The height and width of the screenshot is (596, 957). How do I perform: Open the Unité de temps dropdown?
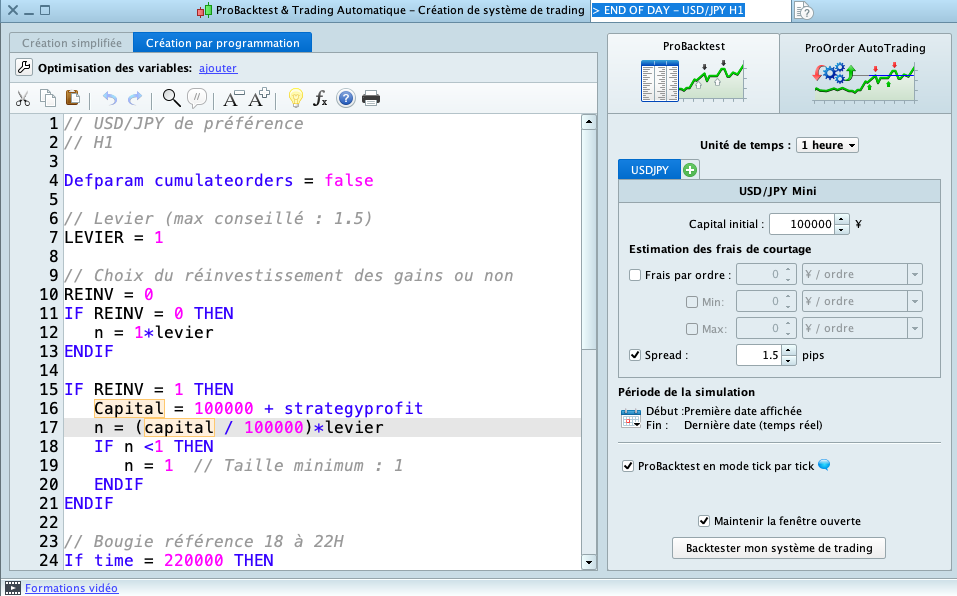[x=827, y=145]
